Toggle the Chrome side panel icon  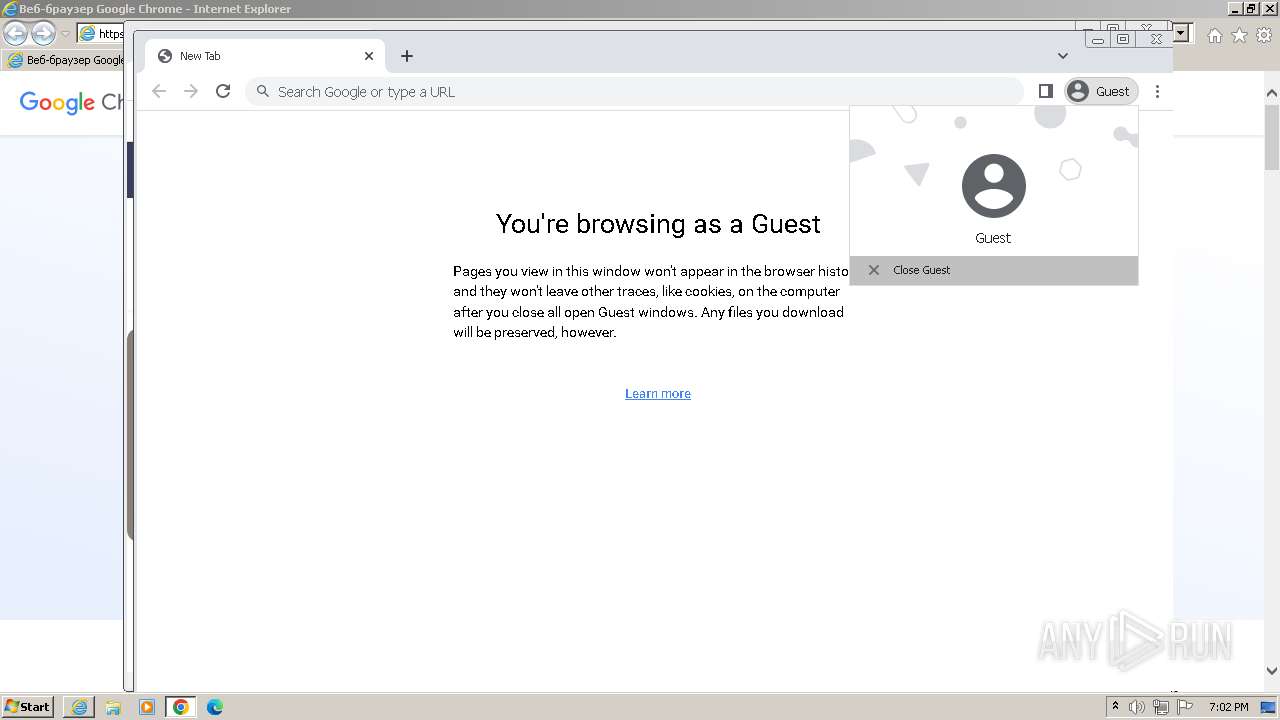1046,91
